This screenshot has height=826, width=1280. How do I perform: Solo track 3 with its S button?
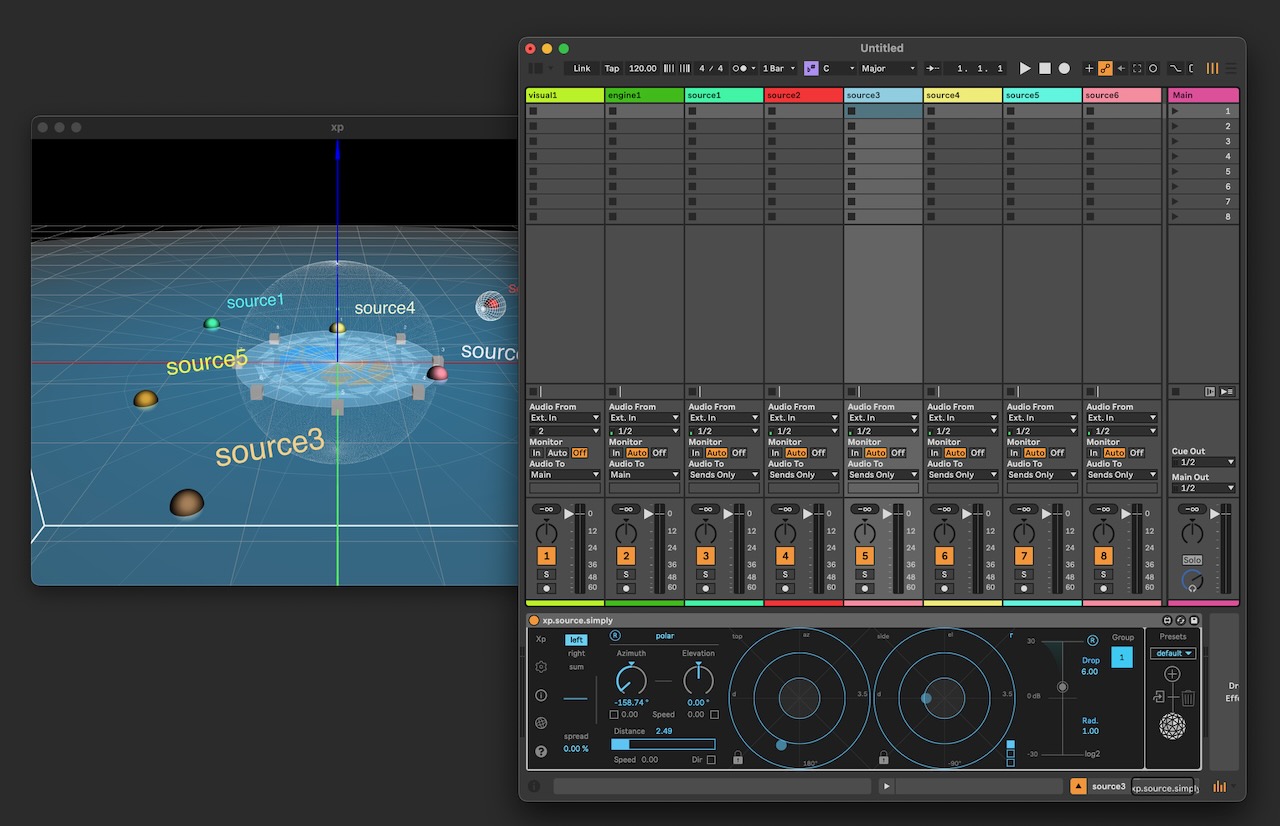(705, 574)
